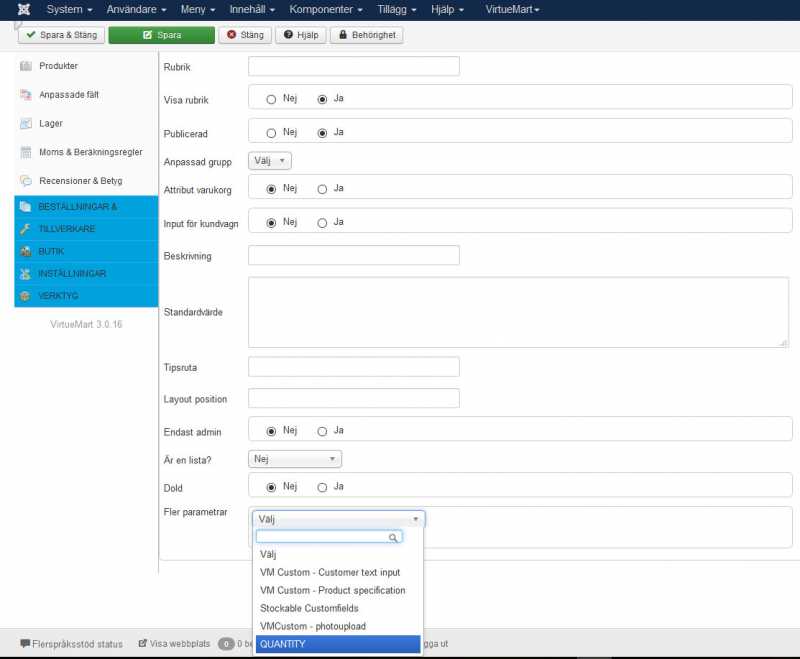
Task: Click into the Beskrivning text field
Action: pyautogui.click(x=354, y=255)
